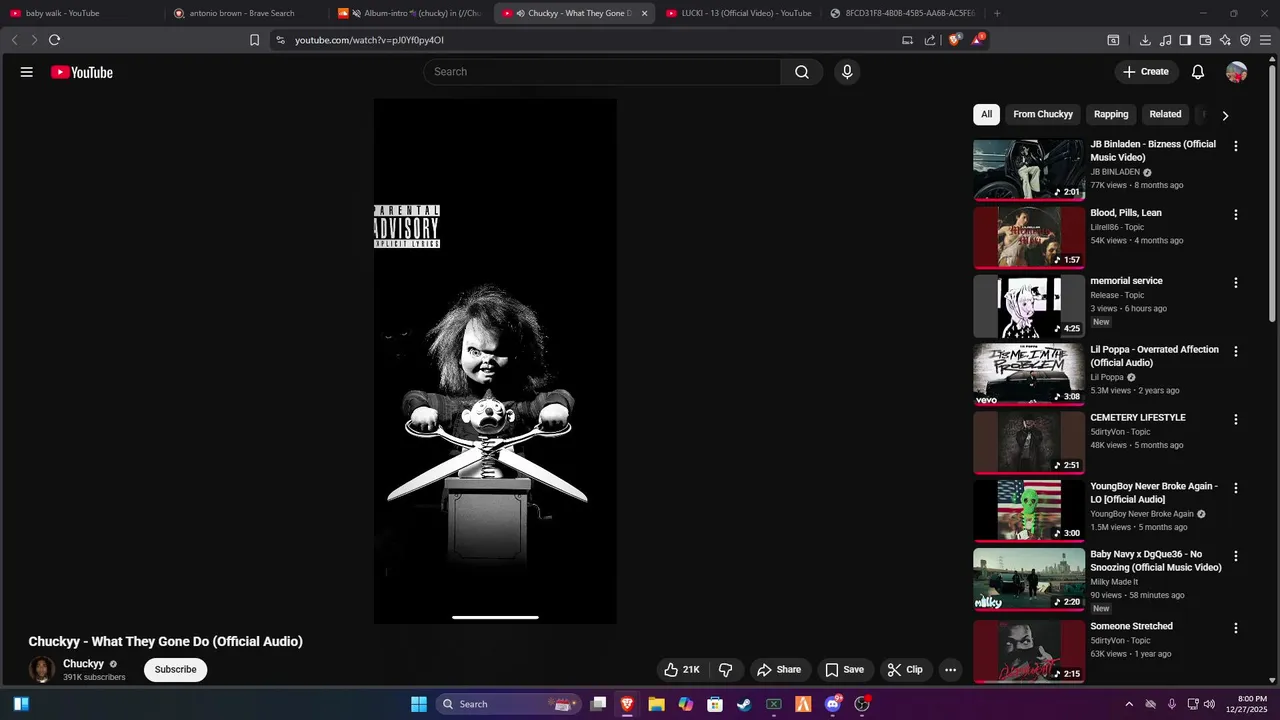Screen dimensions: 1280x720
Task: Open a new browser tab
Action: pyautogui.click(x=997, y=13)
